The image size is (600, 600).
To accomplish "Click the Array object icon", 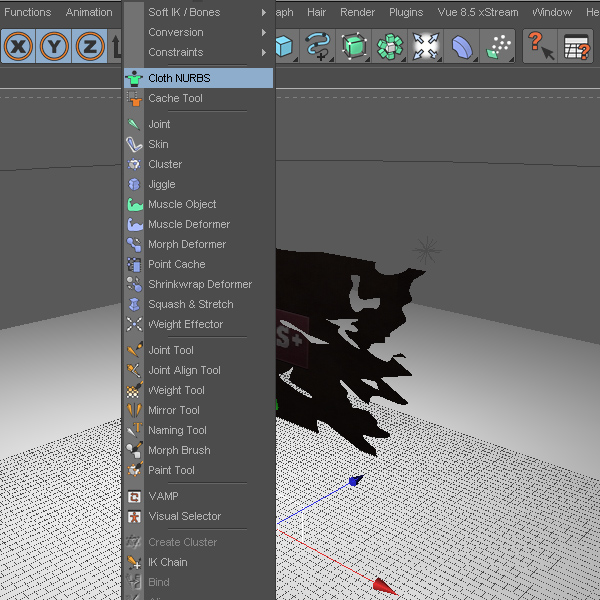I will [390, 46].
